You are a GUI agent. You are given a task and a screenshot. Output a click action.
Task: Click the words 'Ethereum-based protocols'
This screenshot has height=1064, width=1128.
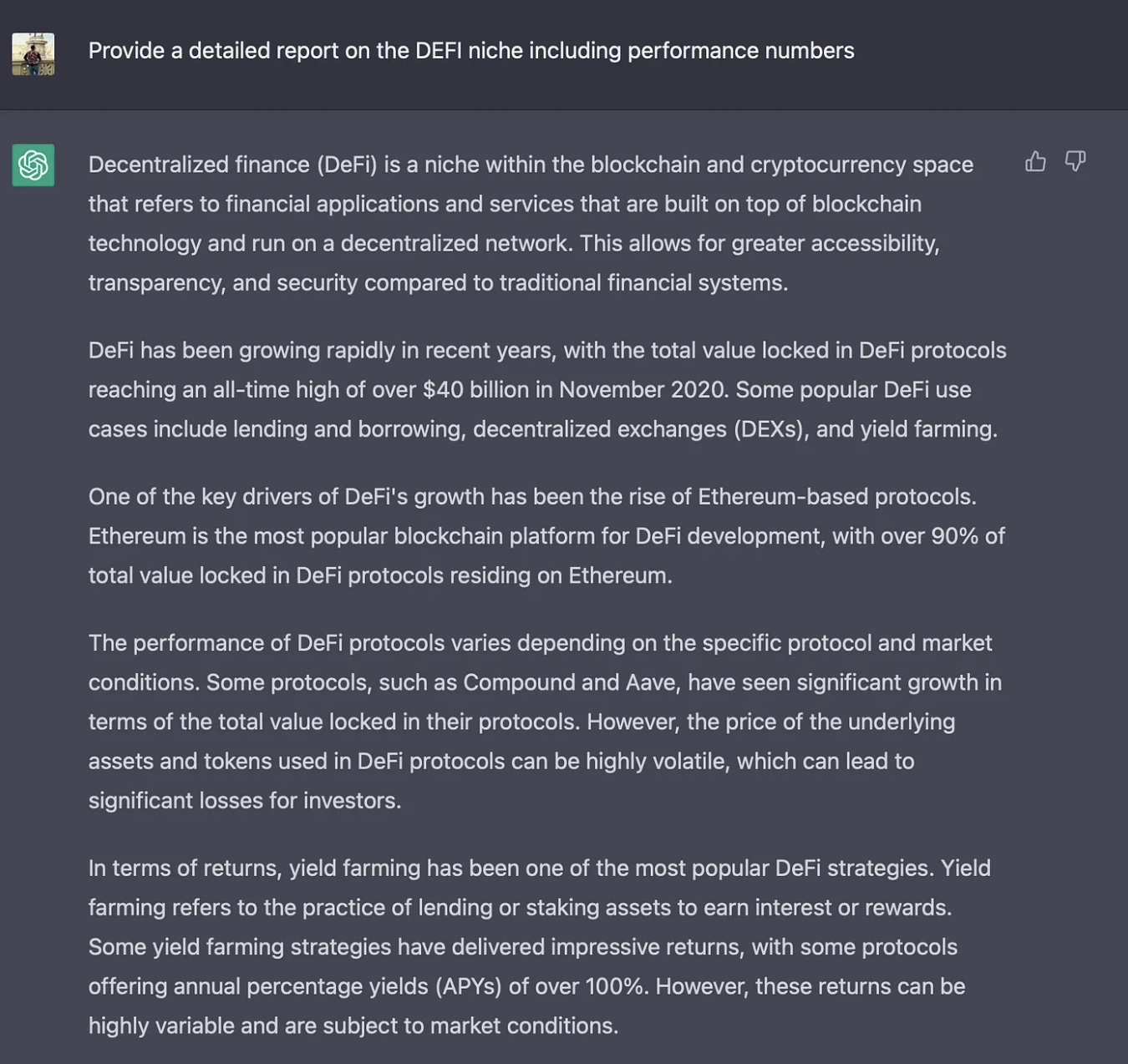click(x=836, y=497)
